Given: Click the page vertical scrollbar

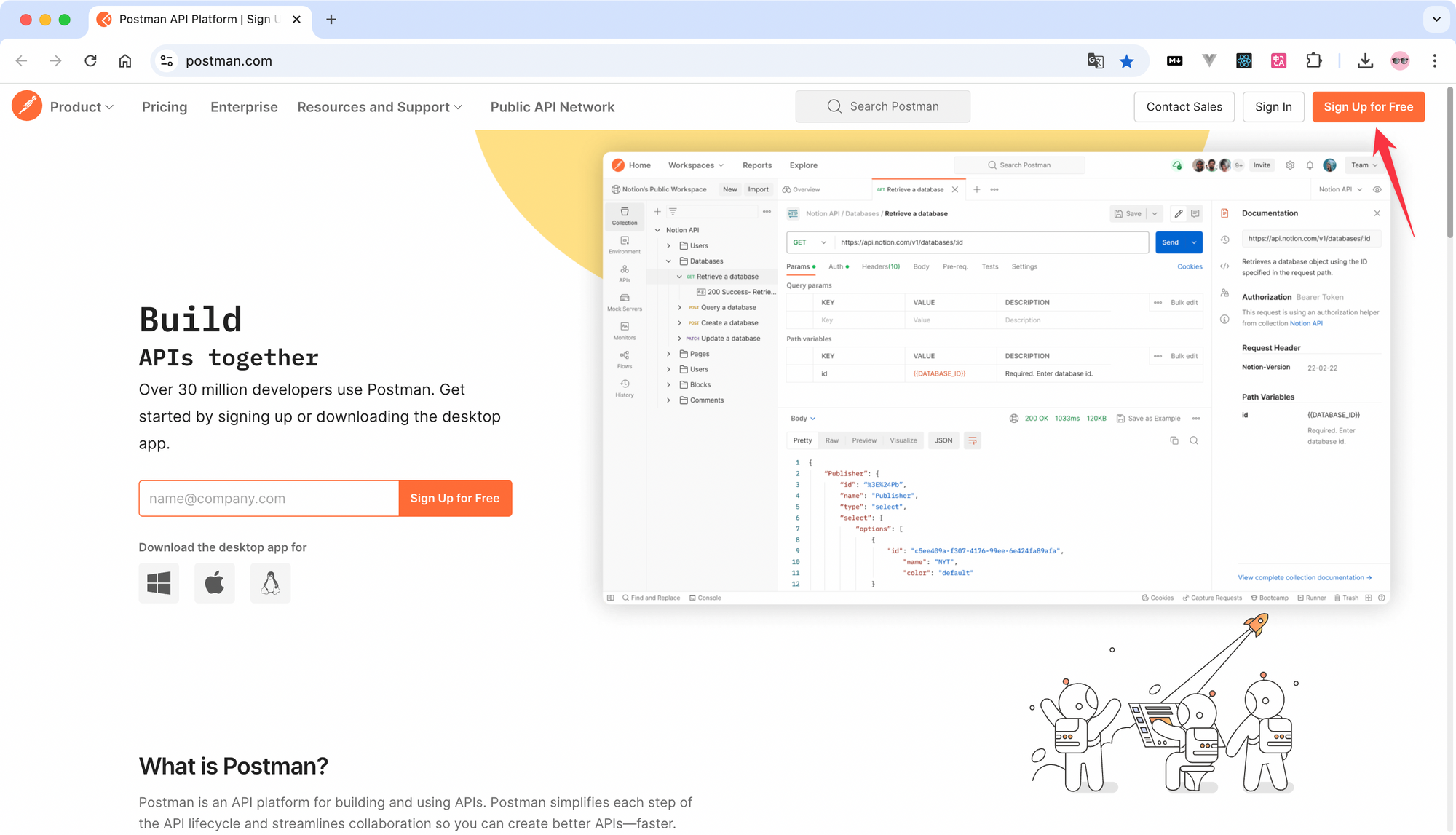Looking at the screenshot, I should pos(1450,164).
